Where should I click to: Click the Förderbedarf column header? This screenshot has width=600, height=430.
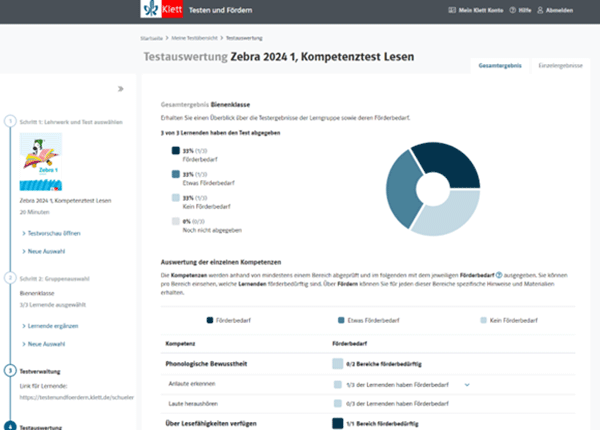(350, 344)
